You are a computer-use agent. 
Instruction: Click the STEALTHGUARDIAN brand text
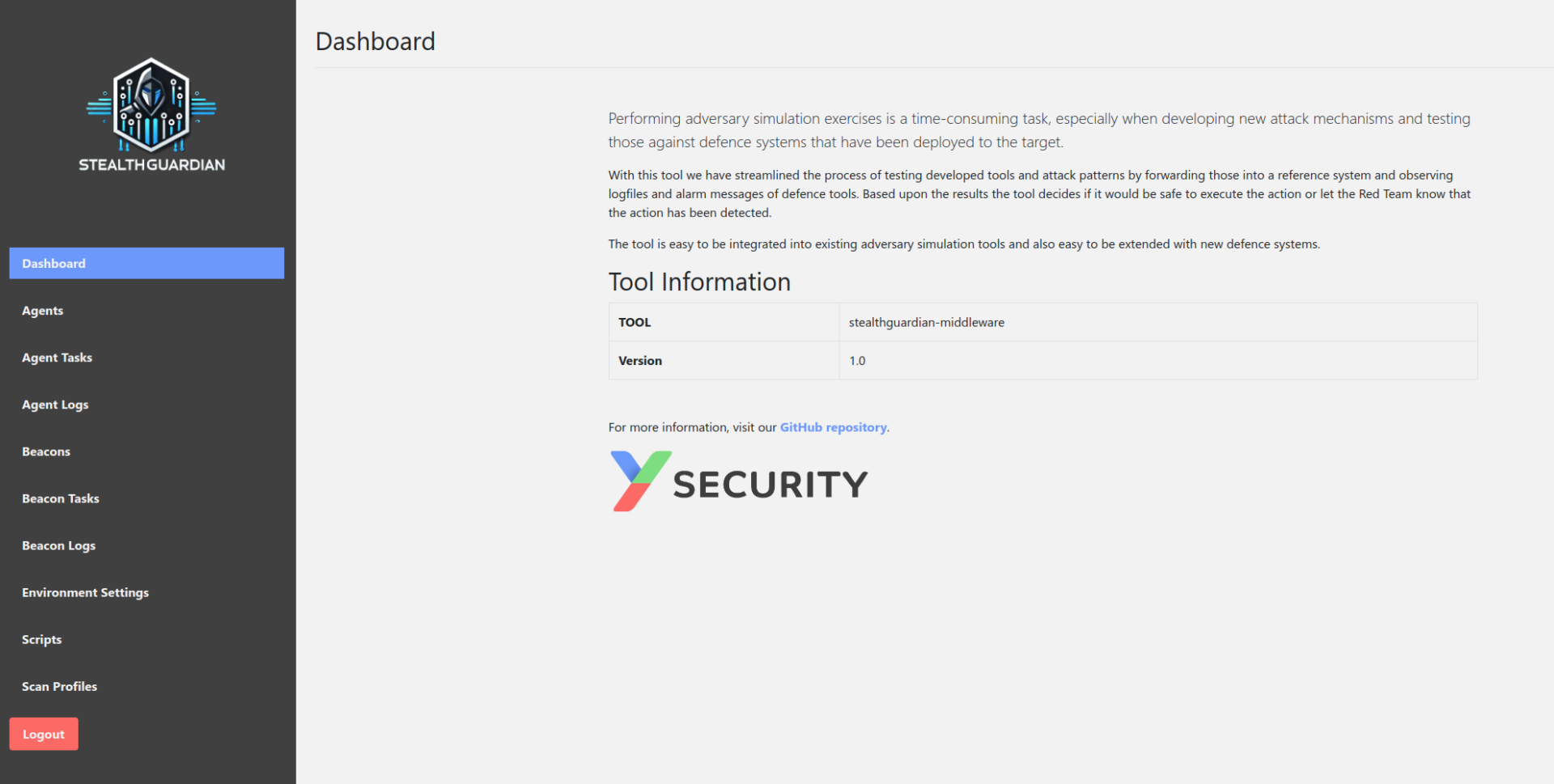coord(152,165)
